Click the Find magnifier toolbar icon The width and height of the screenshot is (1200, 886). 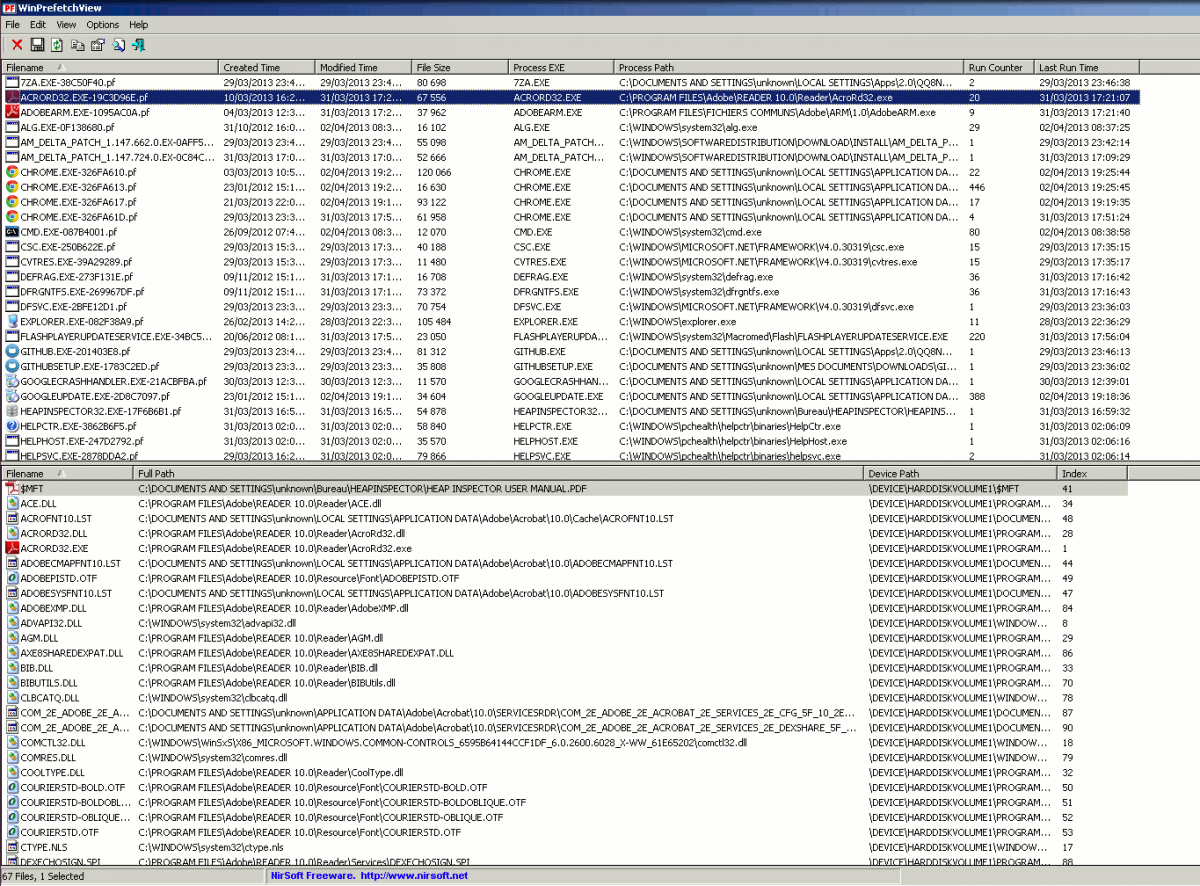pos(118,45)
